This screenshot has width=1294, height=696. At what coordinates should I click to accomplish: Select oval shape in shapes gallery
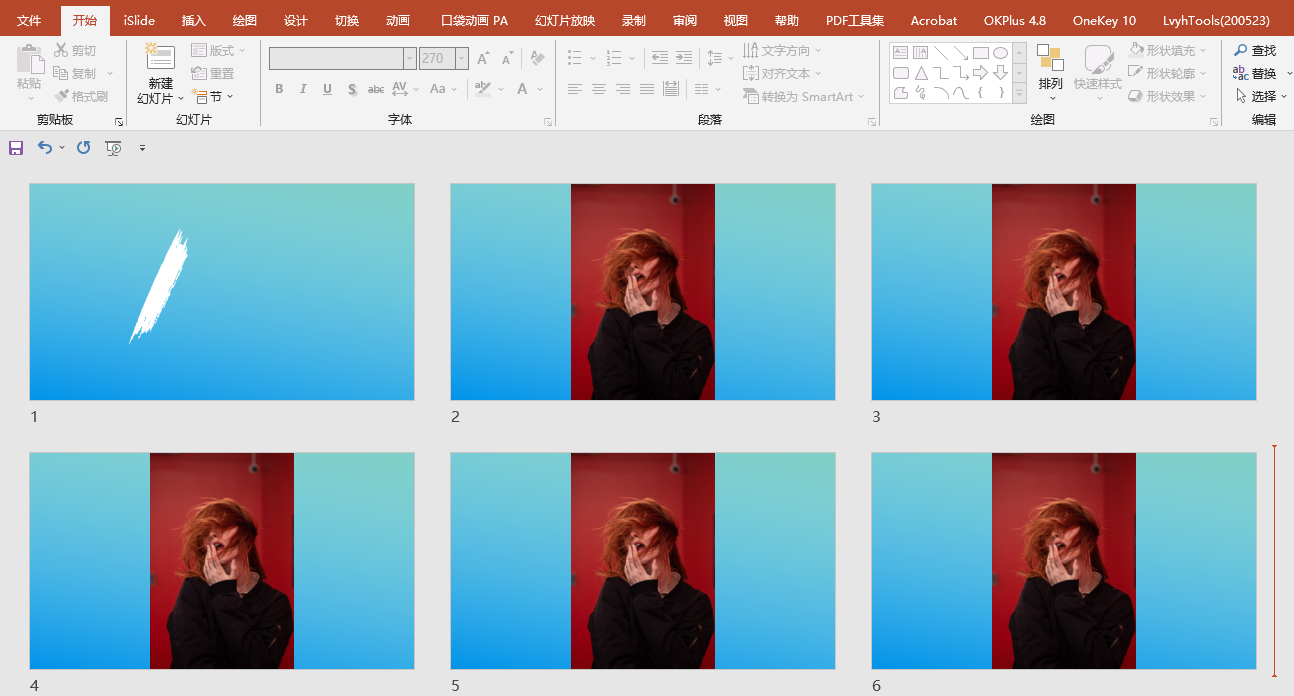[1000, 53]
